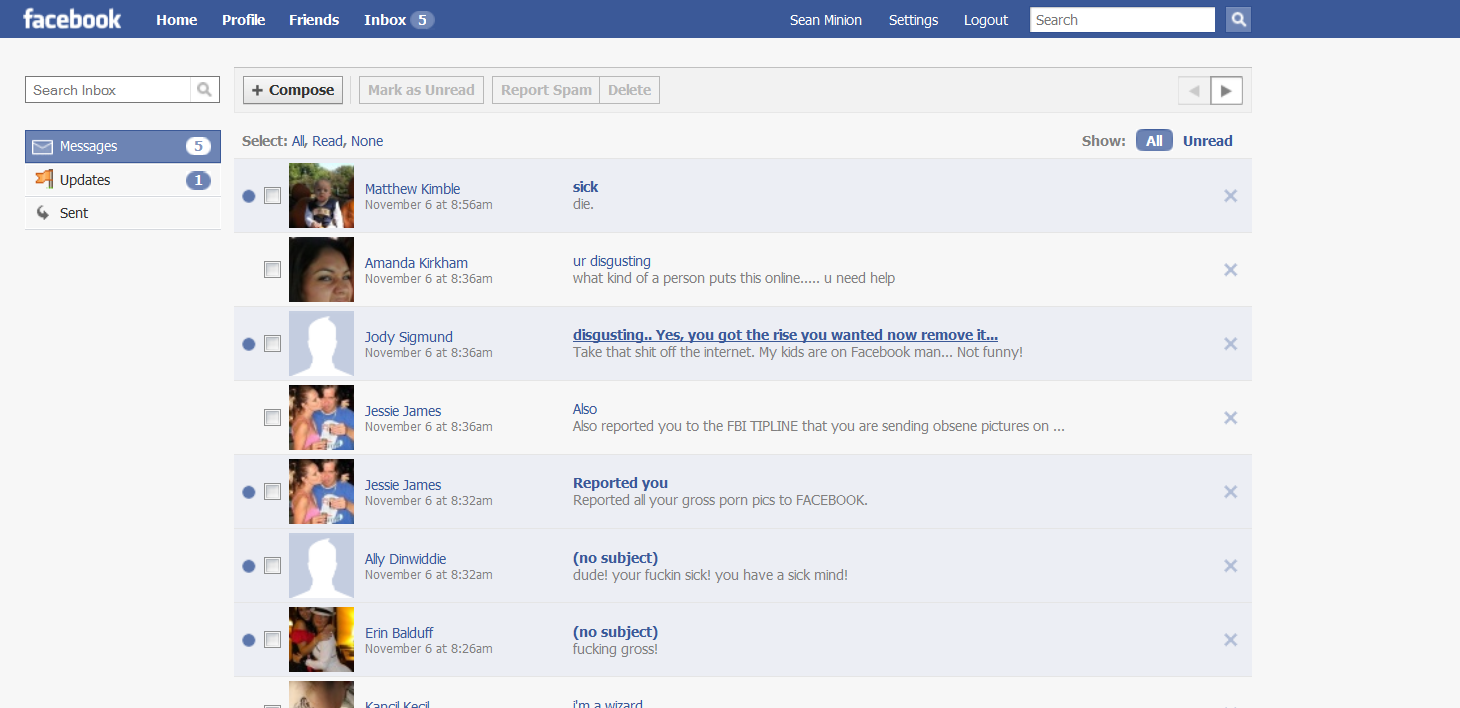The image size is (1460, 708).
Task: Click the toolbar Delete button
Action: tap(630, 90)
